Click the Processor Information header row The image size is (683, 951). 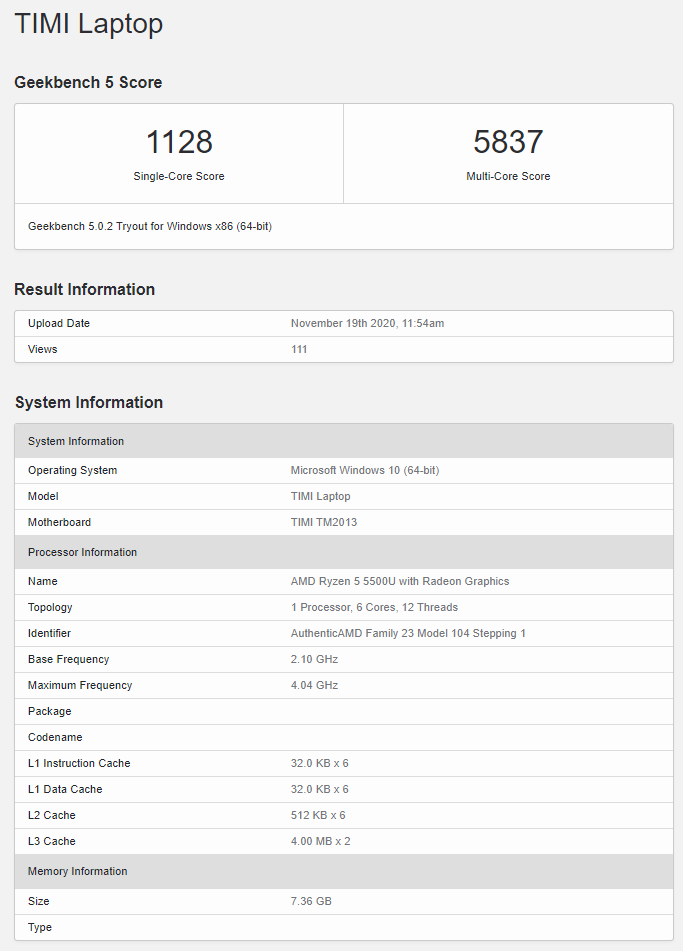[344, 552]
